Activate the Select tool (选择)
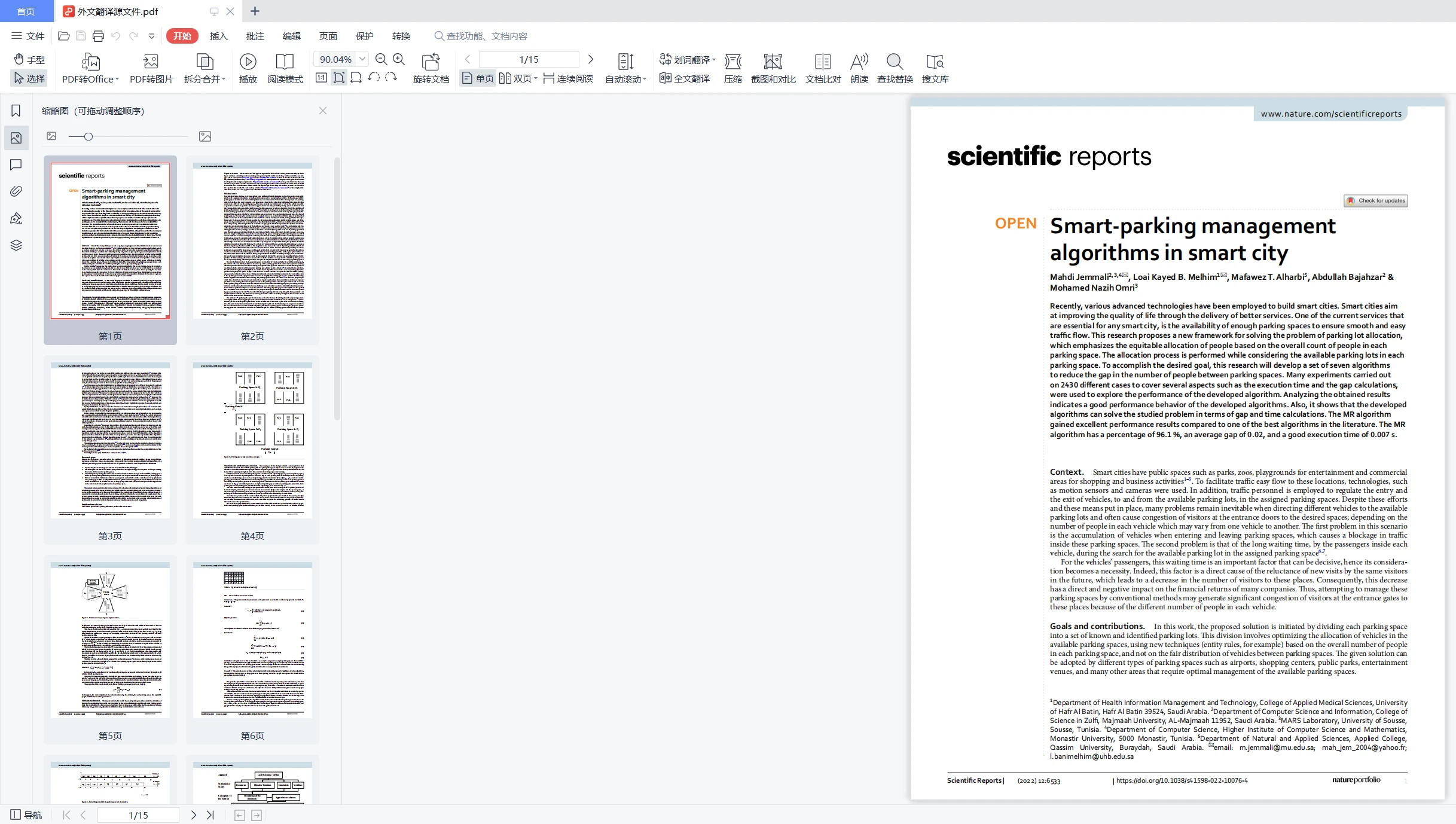The image size is (1456, 824). 29,78
